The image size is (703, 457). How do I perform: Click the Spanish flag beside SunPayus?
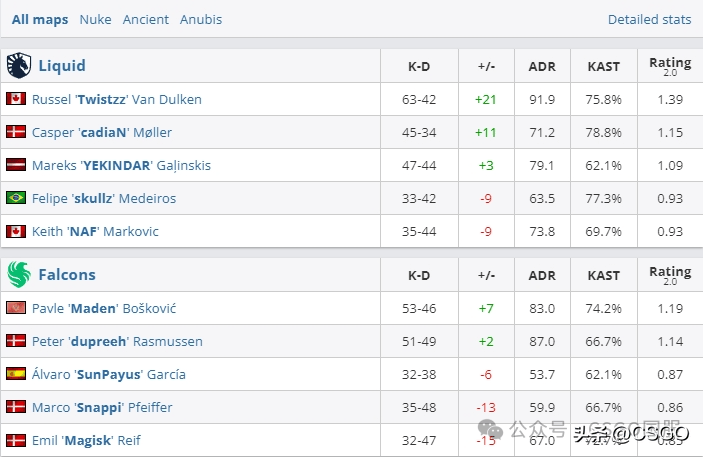coord(16,374)
